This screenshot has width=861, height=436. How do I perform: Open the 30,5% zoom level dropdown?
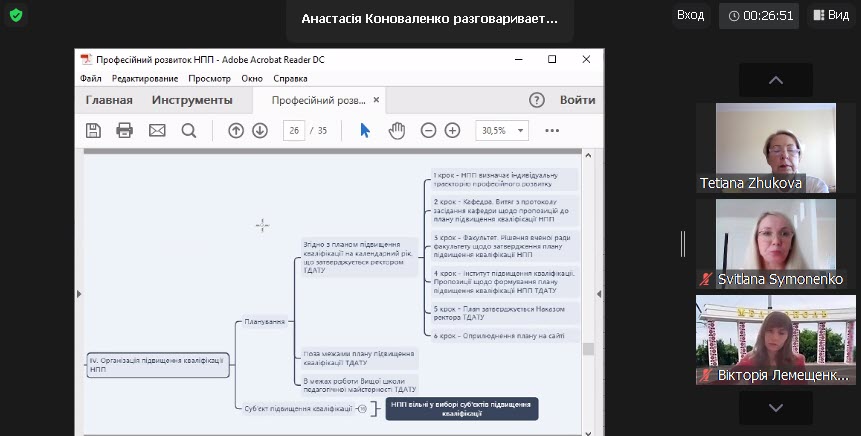[505, 130]
